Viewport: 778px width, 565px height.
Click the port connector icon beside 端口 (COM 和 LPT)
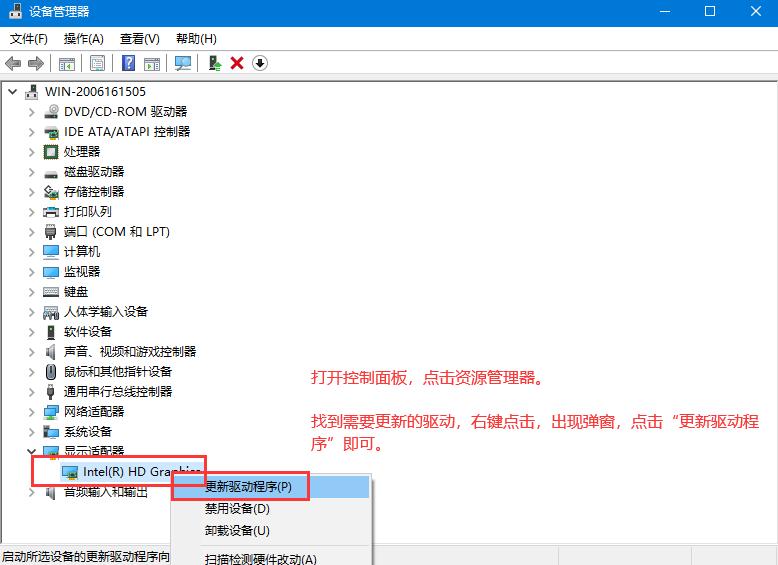click(x=50, y=232)
